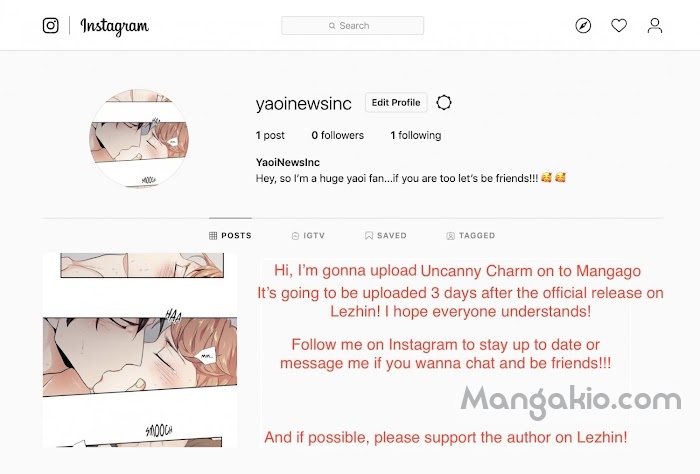
Task: Click the Instagram wordmark logo
Action: click(x=115, y=26)
